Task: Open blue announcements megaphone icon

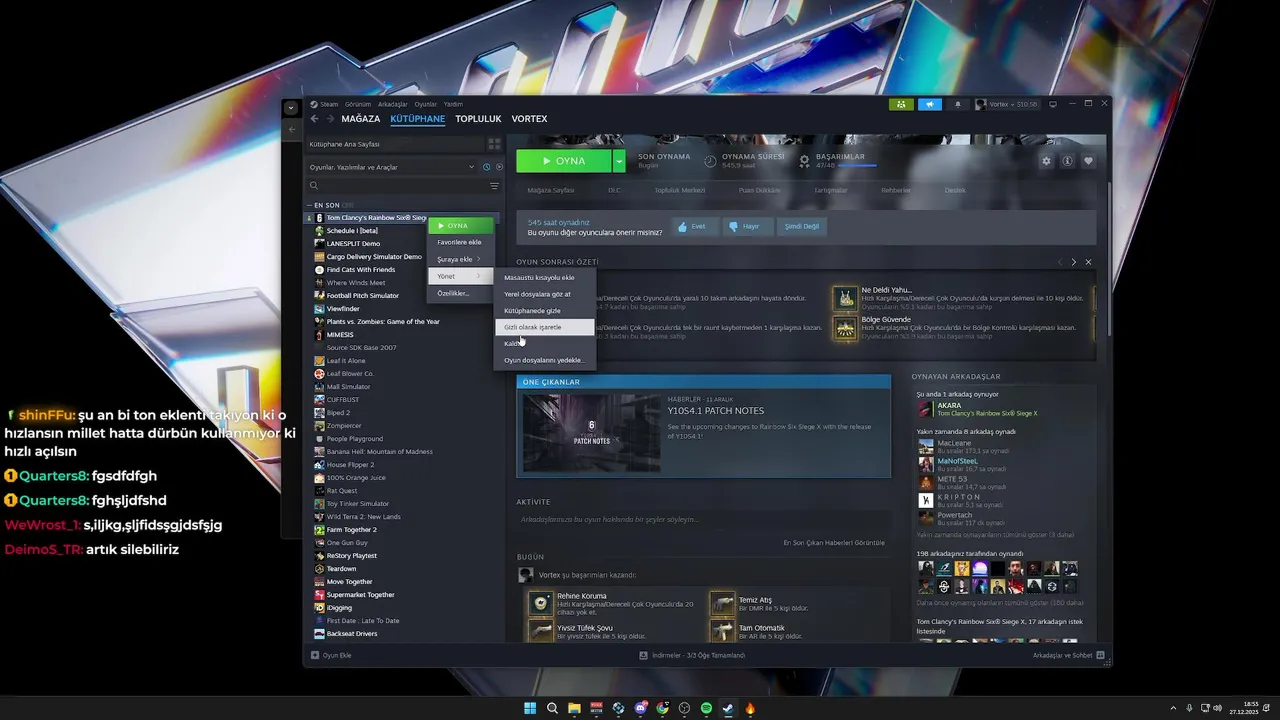Action: [x=929, y=104]
